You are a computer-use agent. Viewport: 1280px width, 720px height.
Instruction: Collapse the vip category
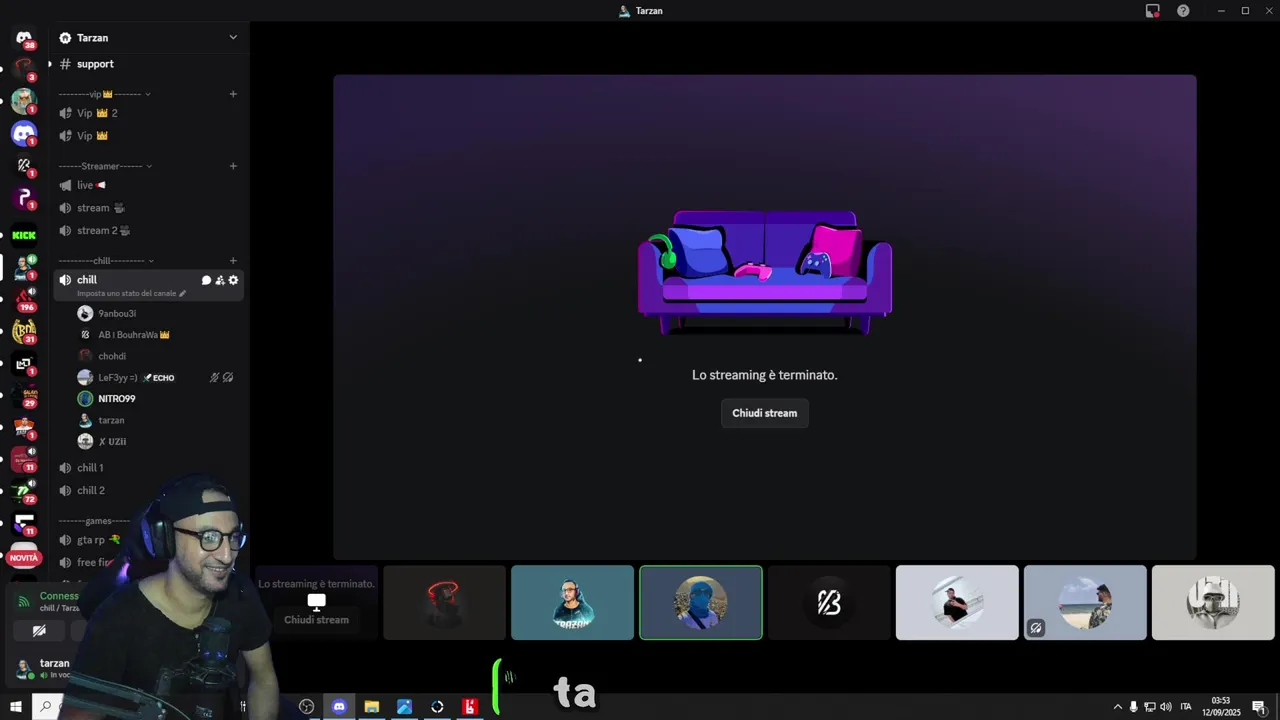click(x=104, y=94)
